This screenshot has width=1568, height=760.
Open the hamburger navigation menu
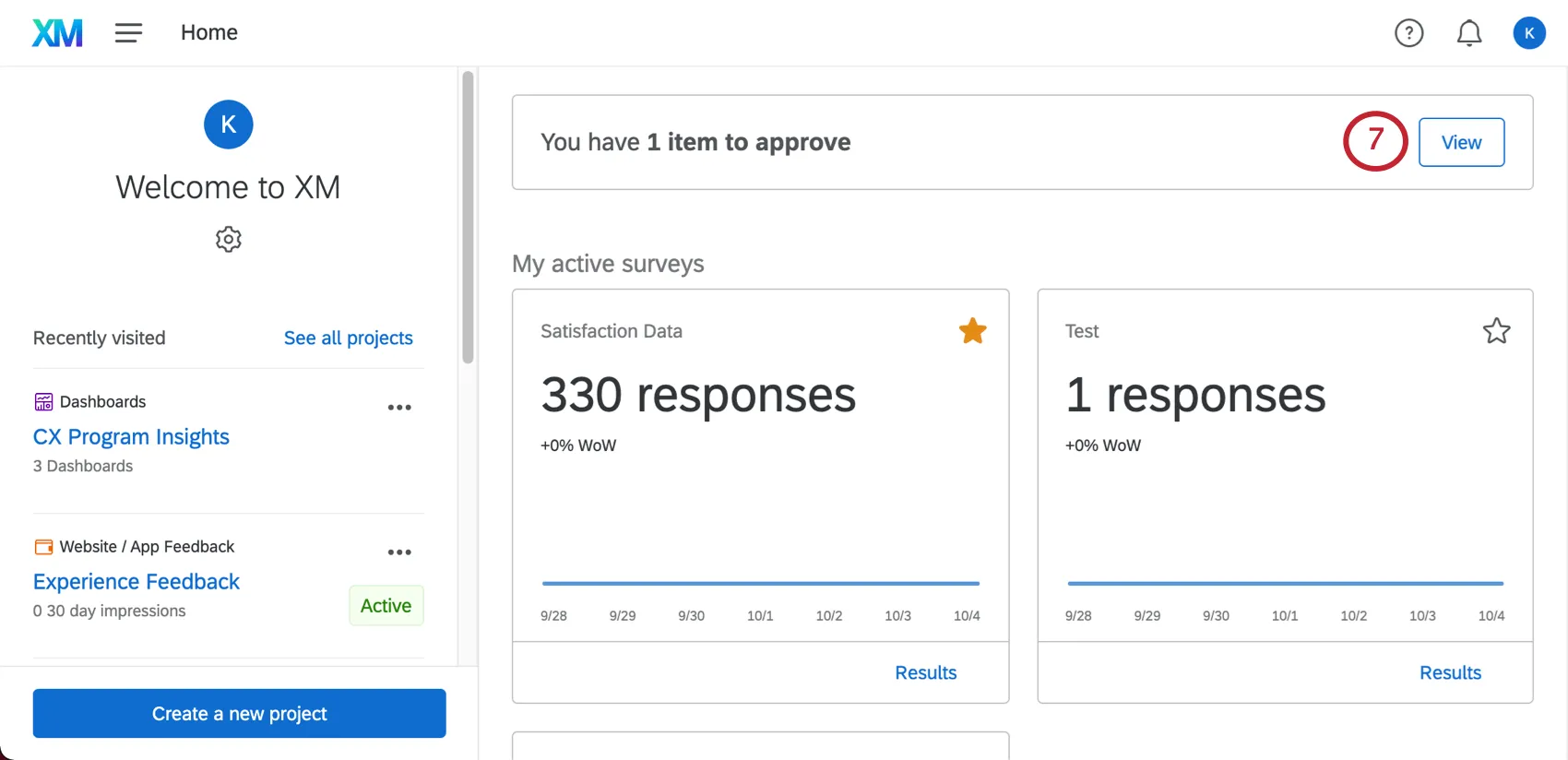coord(128,33)
